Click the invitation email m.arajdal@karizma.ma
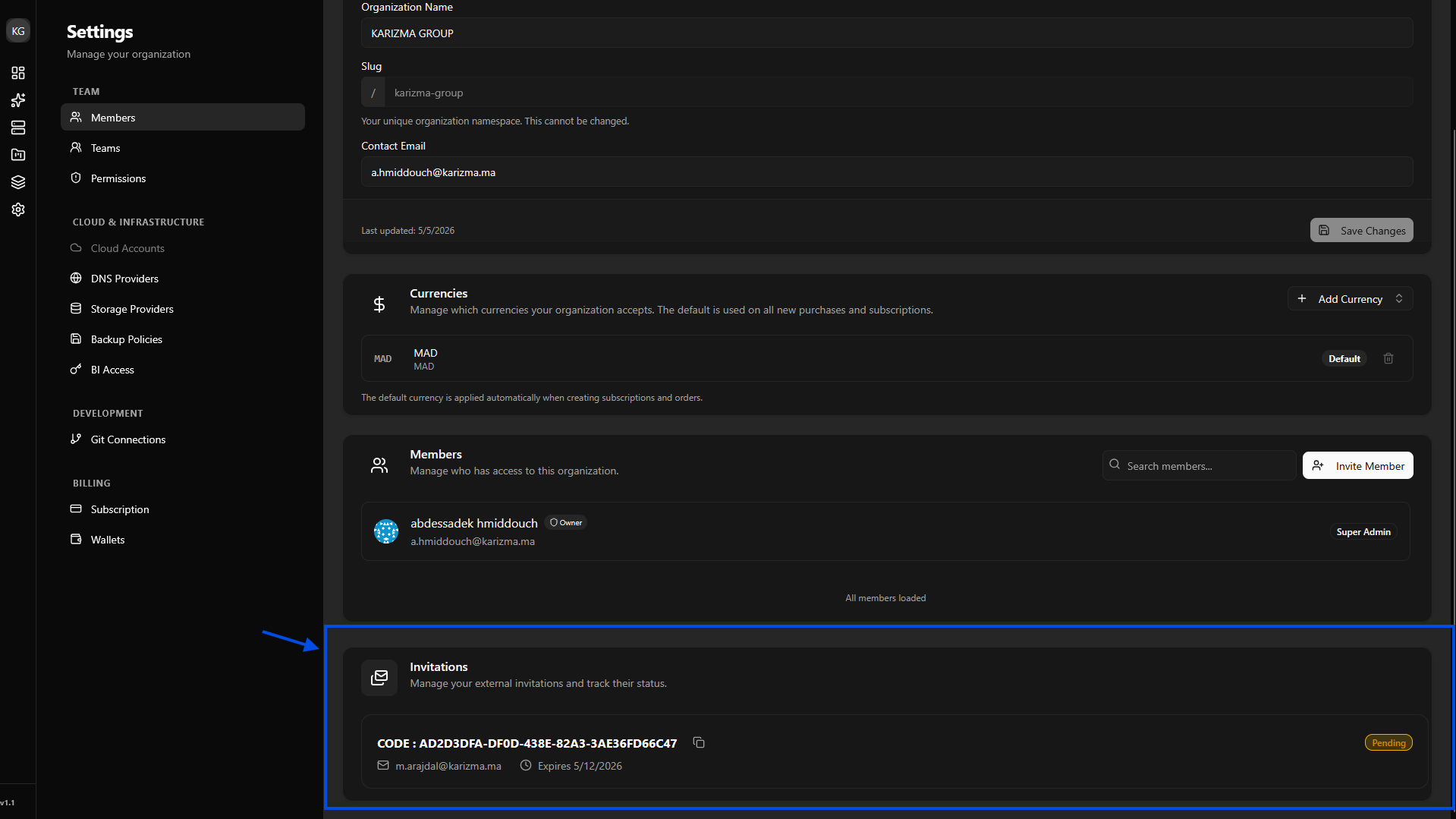 tap(448, 767)
